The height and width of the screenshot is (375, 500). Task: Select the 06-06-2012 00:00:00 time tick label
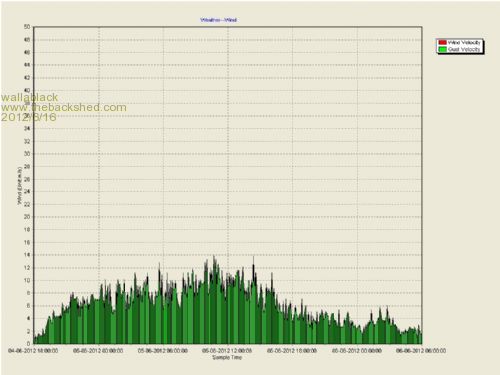tap(357, 351)
